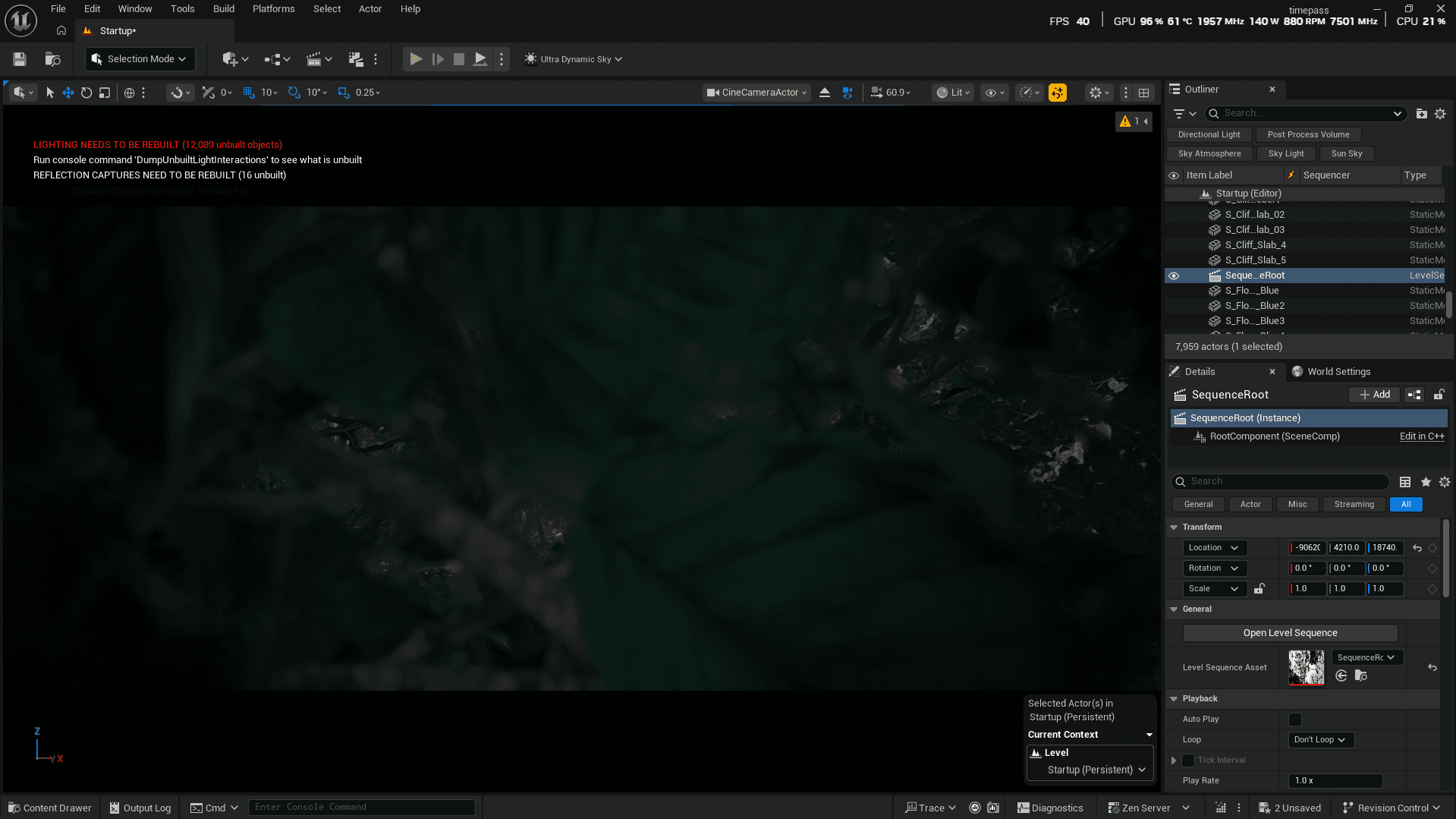Open the viewport Show eye dropdown
This screenshot has height=819, width=1456.
click(995, 93)
